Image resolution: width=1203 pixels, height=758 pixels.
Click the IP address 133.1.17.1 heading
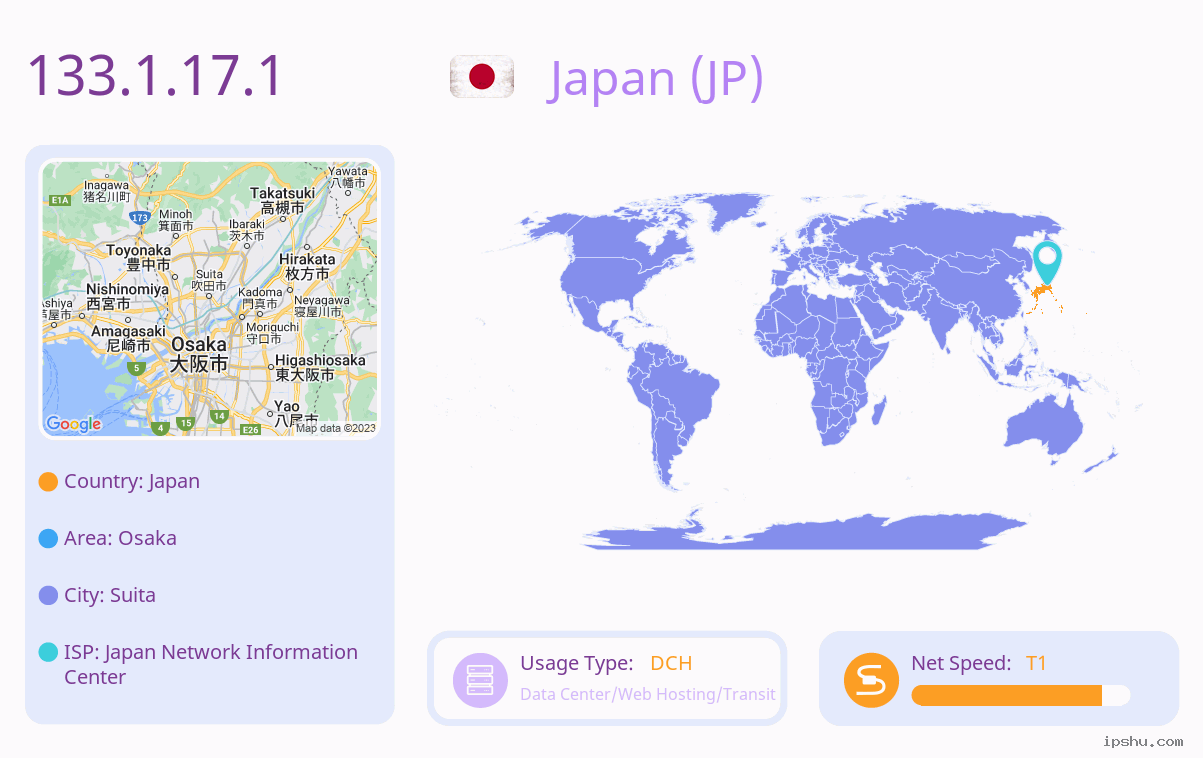coord(156,76)
